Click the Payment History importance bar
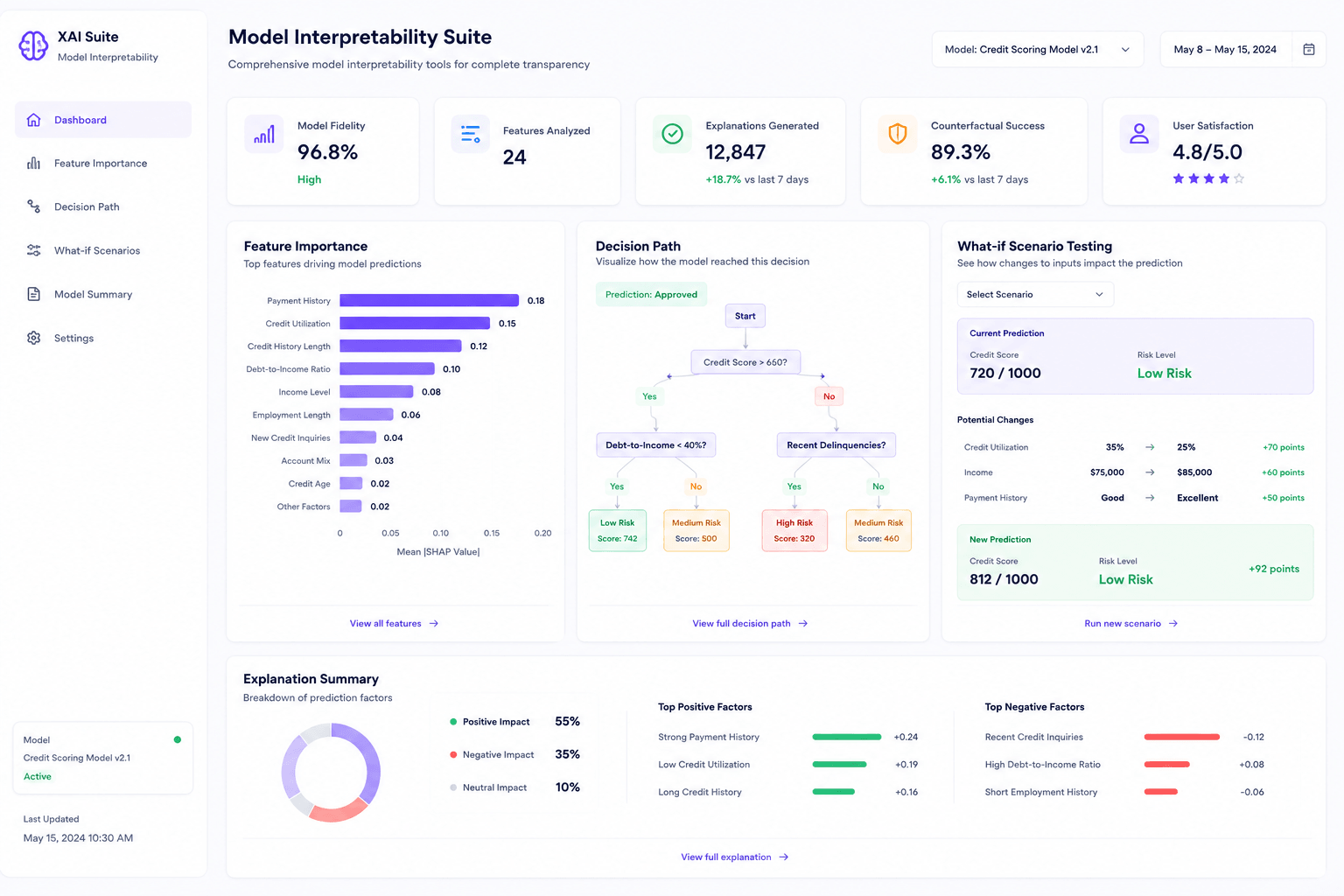 429,301
